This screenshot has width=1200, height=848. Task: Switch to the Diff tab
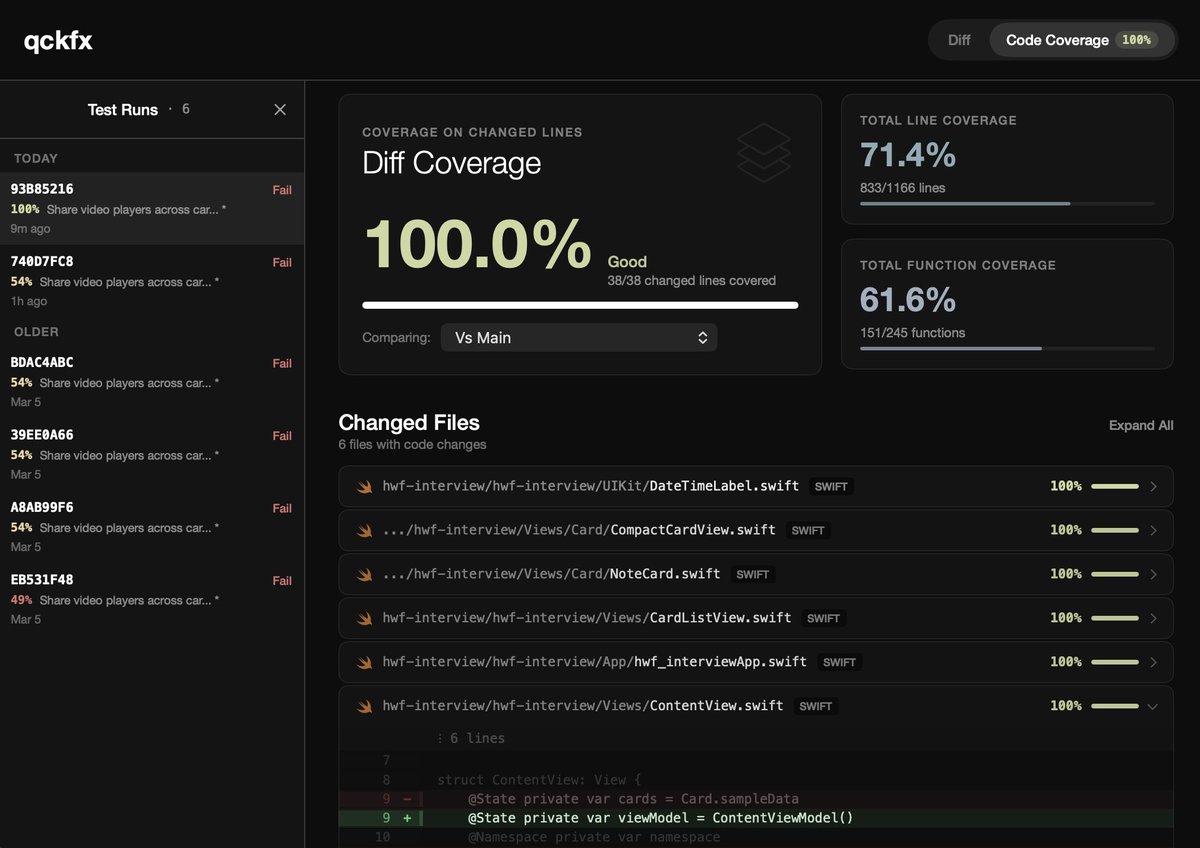959,40
